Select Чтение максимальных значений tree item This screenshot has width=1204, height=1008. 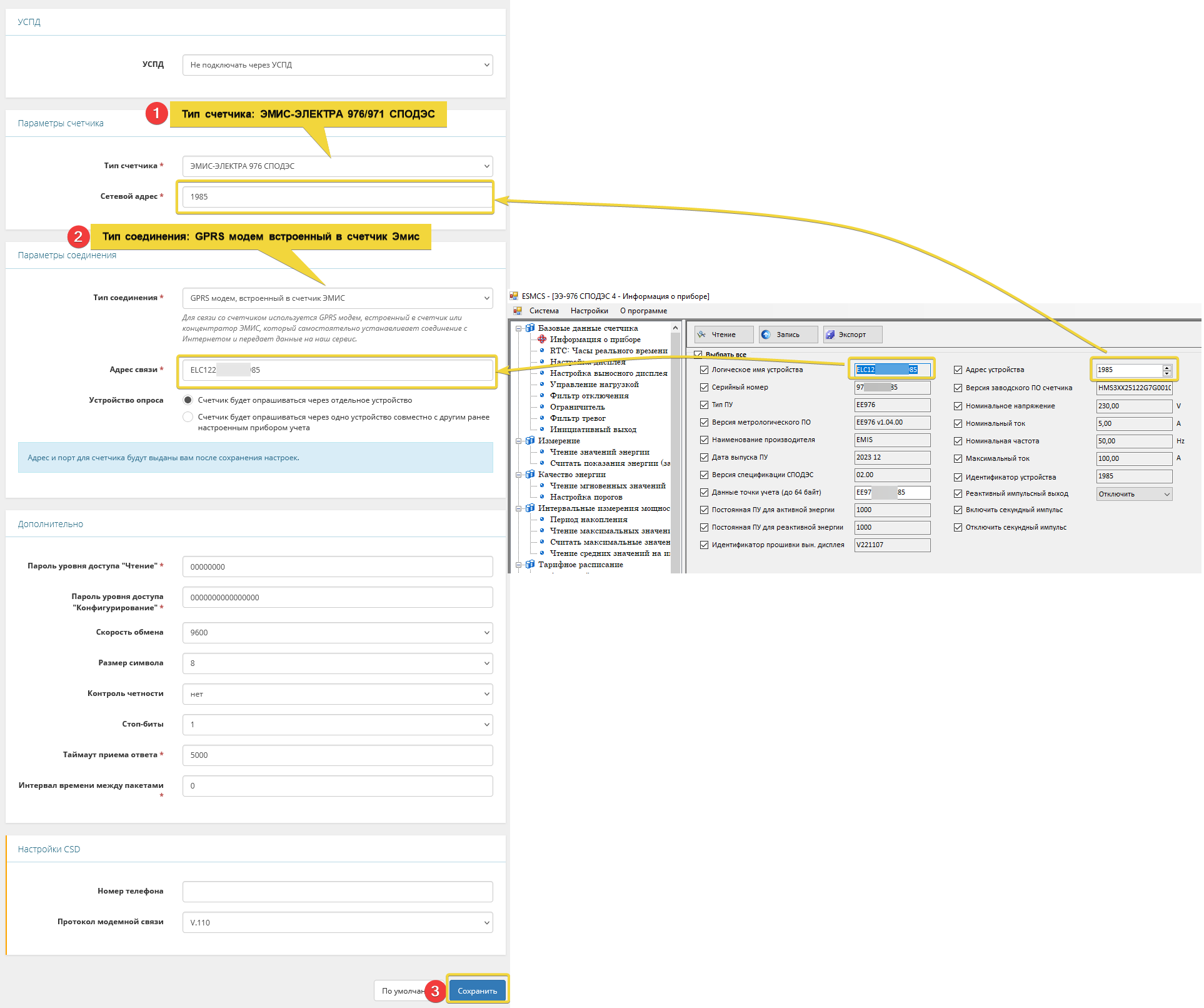point(610,531)
